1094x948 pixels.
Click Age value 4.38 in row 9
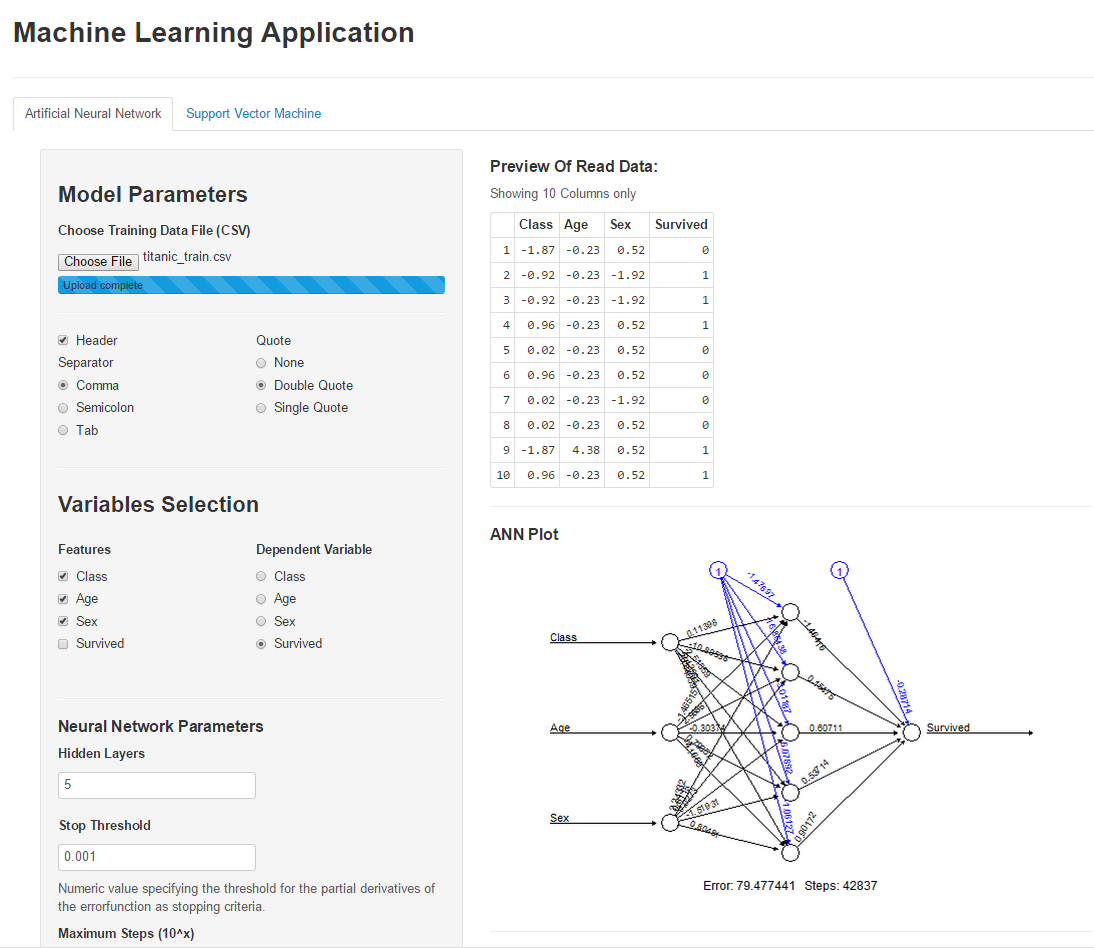click(586, 450)
